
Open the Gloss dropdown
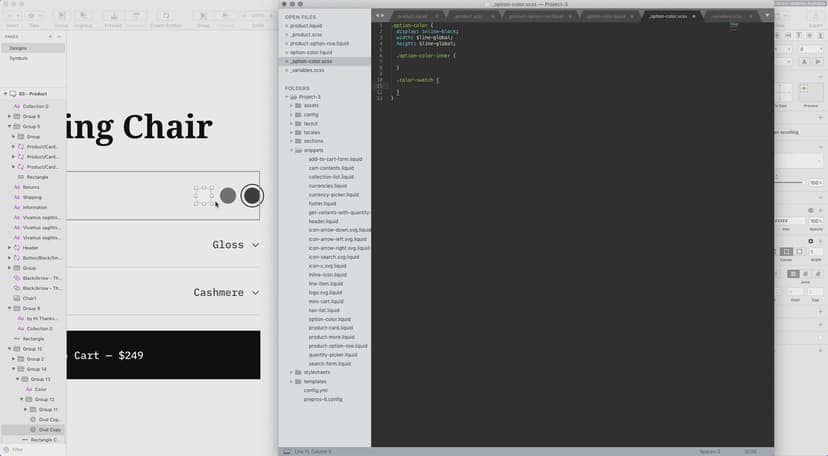(x=236, y=245)
